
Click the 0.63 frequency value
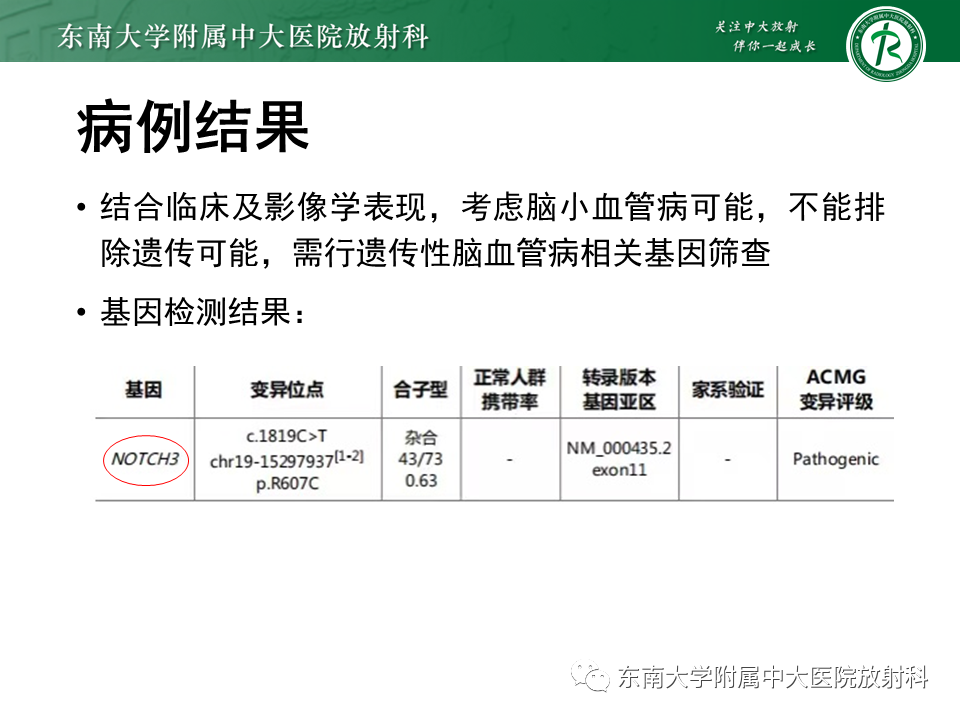[x=421, y=478]
